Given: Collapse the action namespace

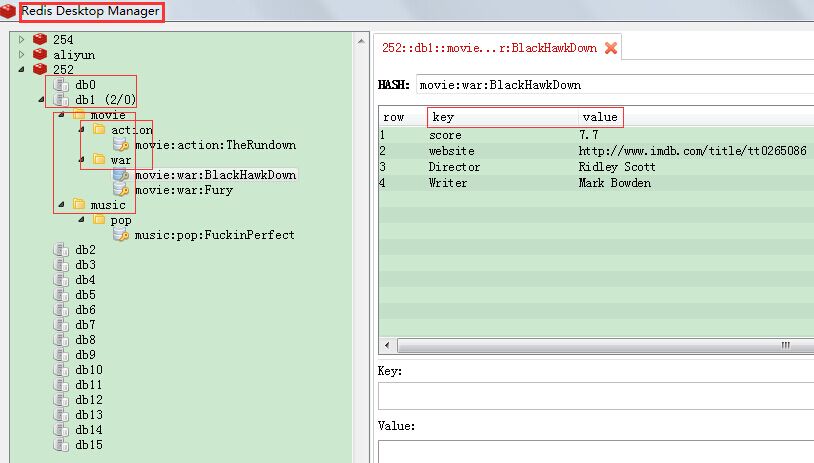Looking at the screenshot, I should pos(82,129).
